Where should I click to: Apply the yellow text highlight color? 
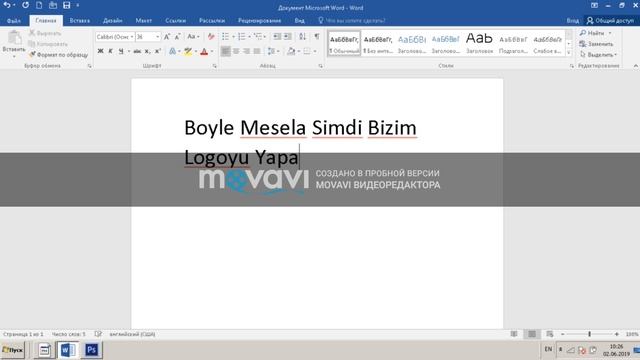pos(188,51)
